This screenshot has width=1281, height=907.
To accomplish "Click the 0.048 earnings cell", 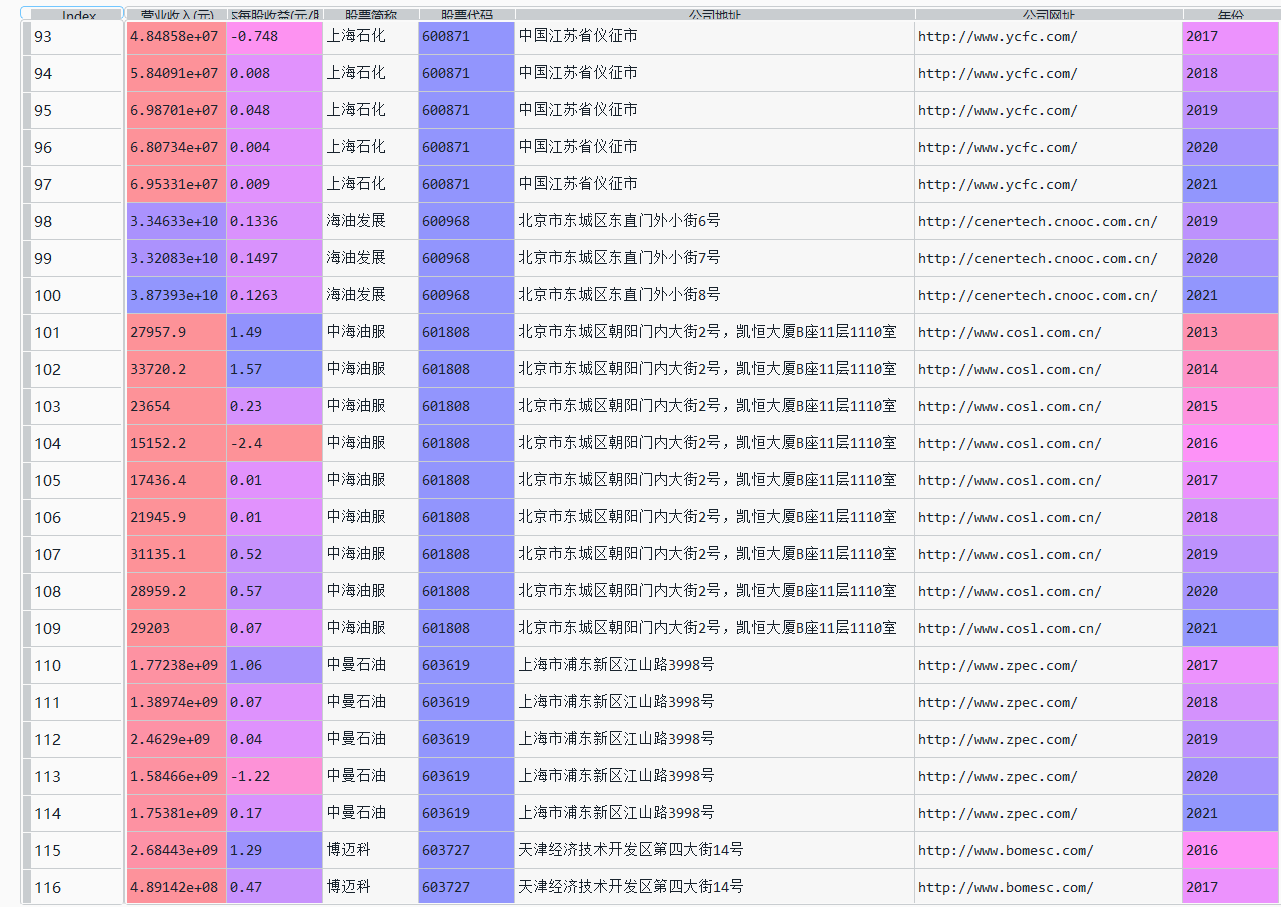I will (274, 110).
